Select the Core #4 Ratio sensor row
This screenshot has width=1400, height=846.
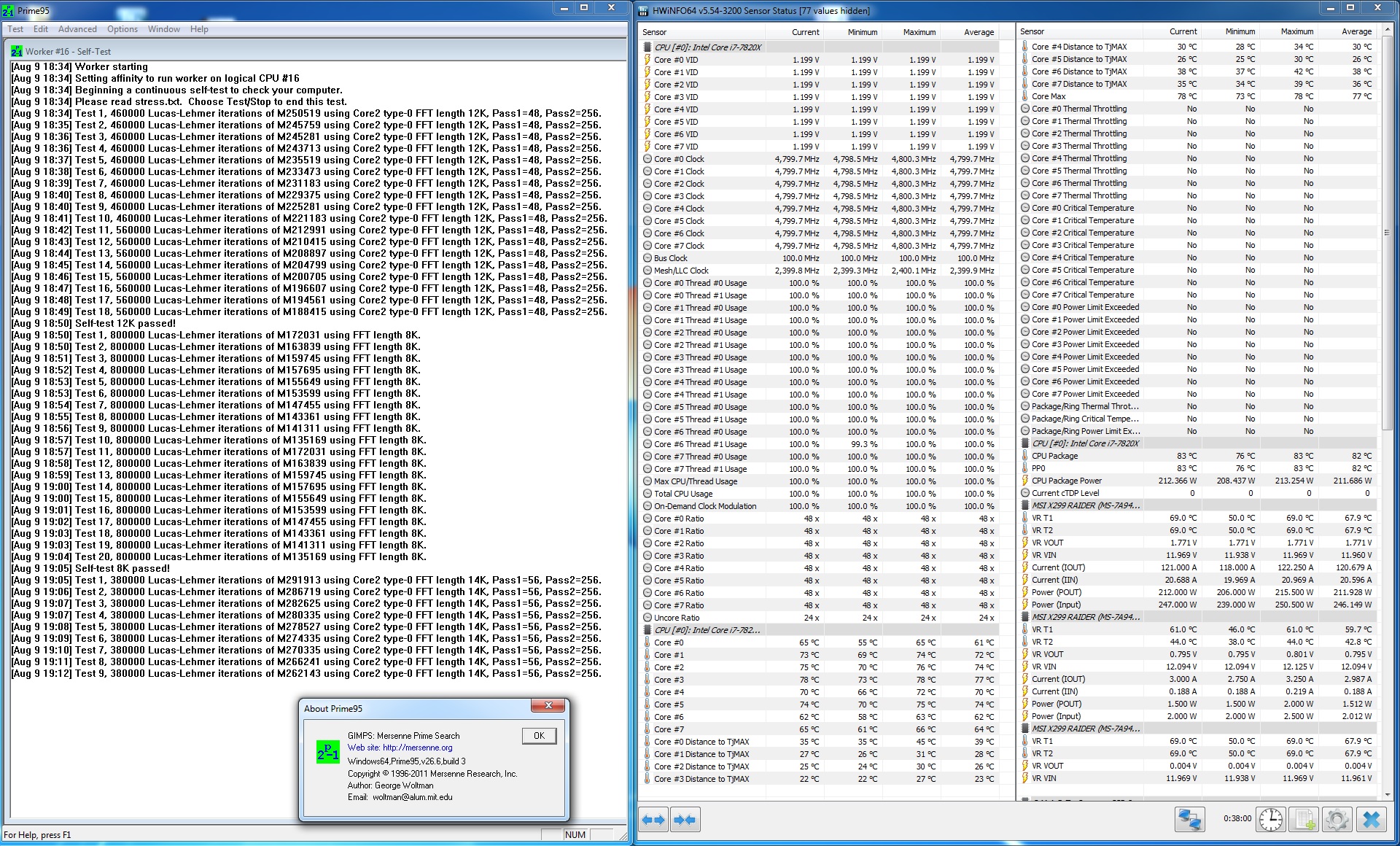point(818,568)
